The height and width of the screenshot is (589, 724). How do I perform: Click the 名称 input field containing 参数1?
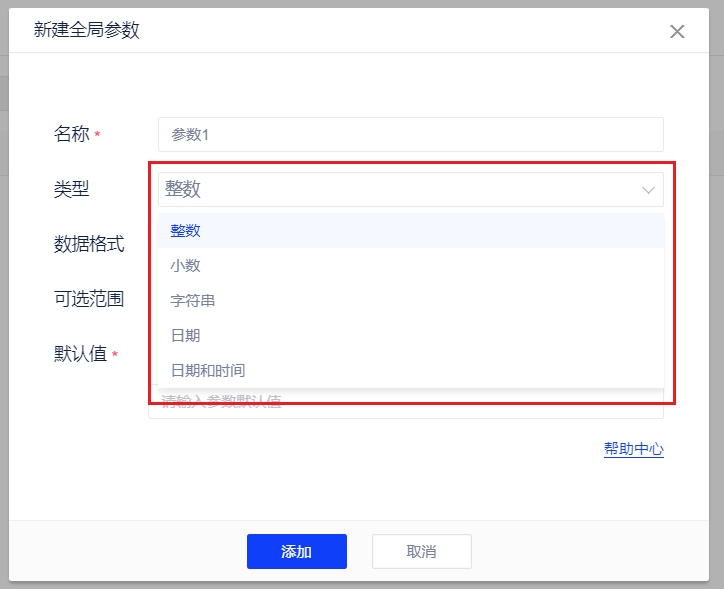click(x=410, y=134)
